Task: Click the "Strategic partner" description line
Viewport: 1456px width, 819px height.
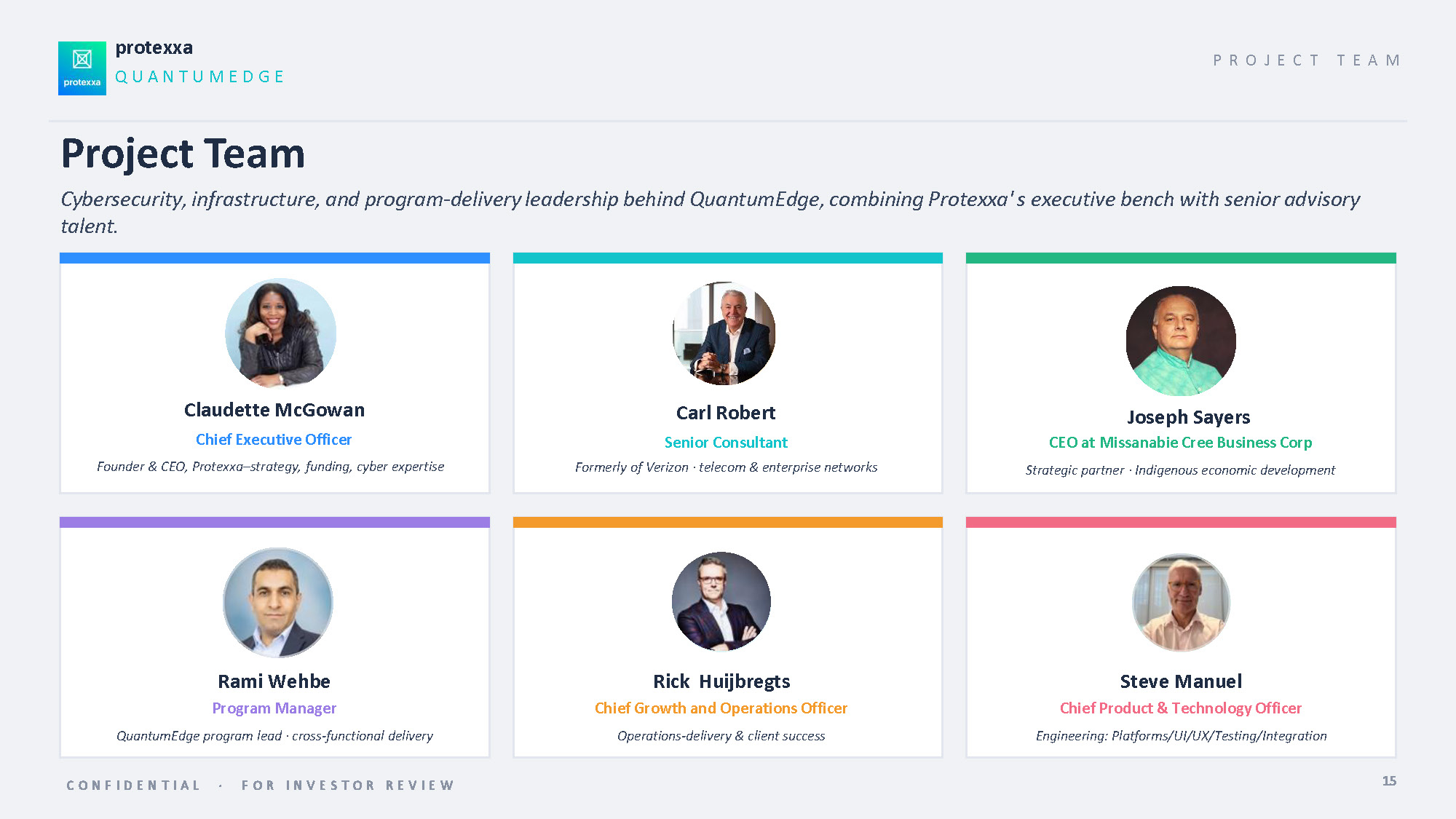Action: tap(1180, 470)
